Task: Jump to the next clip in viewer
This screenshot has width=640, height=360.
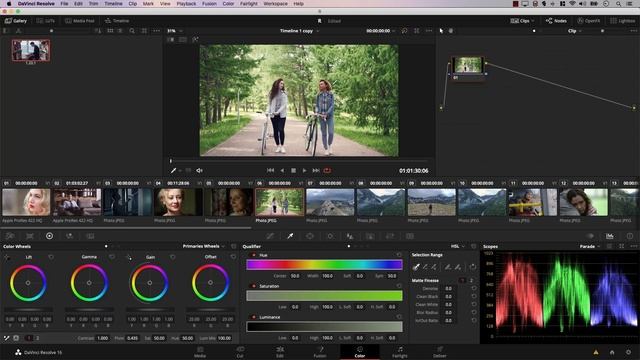Action: pos(316,171)
